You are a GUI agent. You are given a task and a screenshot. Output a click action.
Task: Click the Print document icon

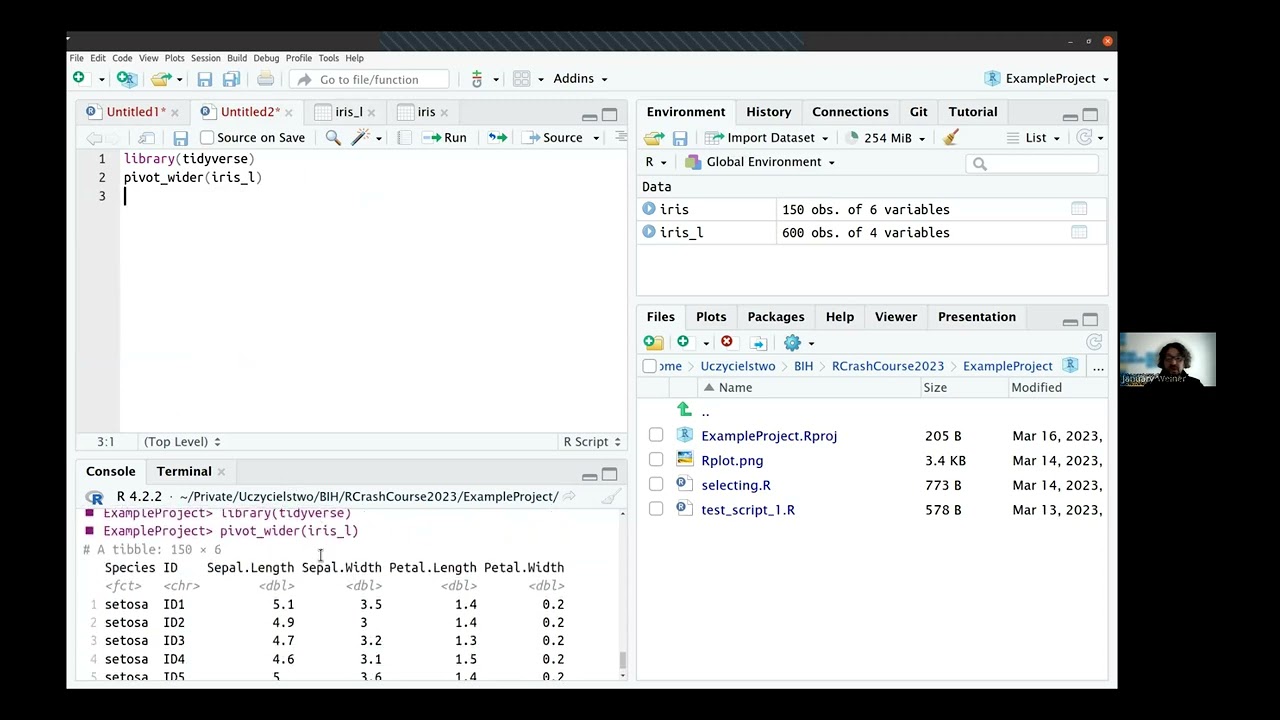point(265,79)
